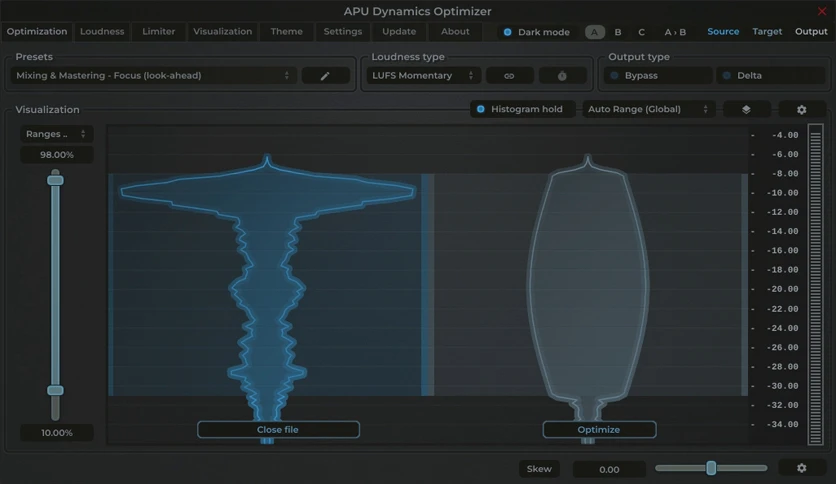This screenshot has width=836, height=484.
Task: Open the Presets dropdown
Action: (154, 76)
